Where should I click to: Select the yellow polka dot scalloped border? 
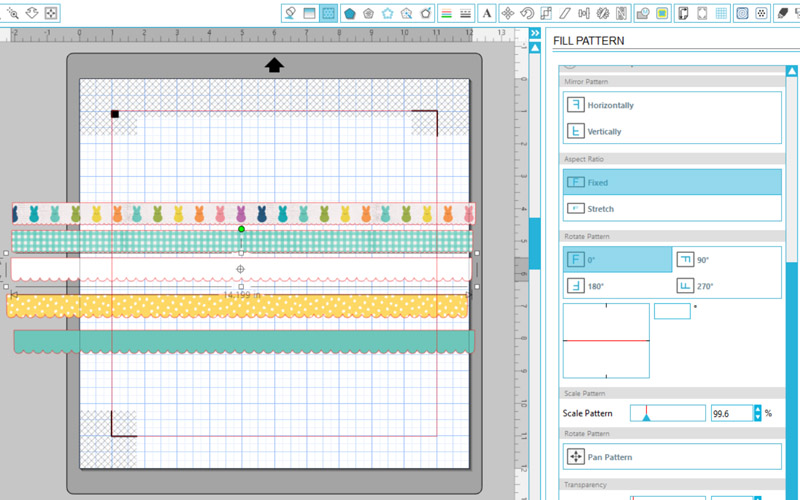pyautogui.click(x=237, y=306)
